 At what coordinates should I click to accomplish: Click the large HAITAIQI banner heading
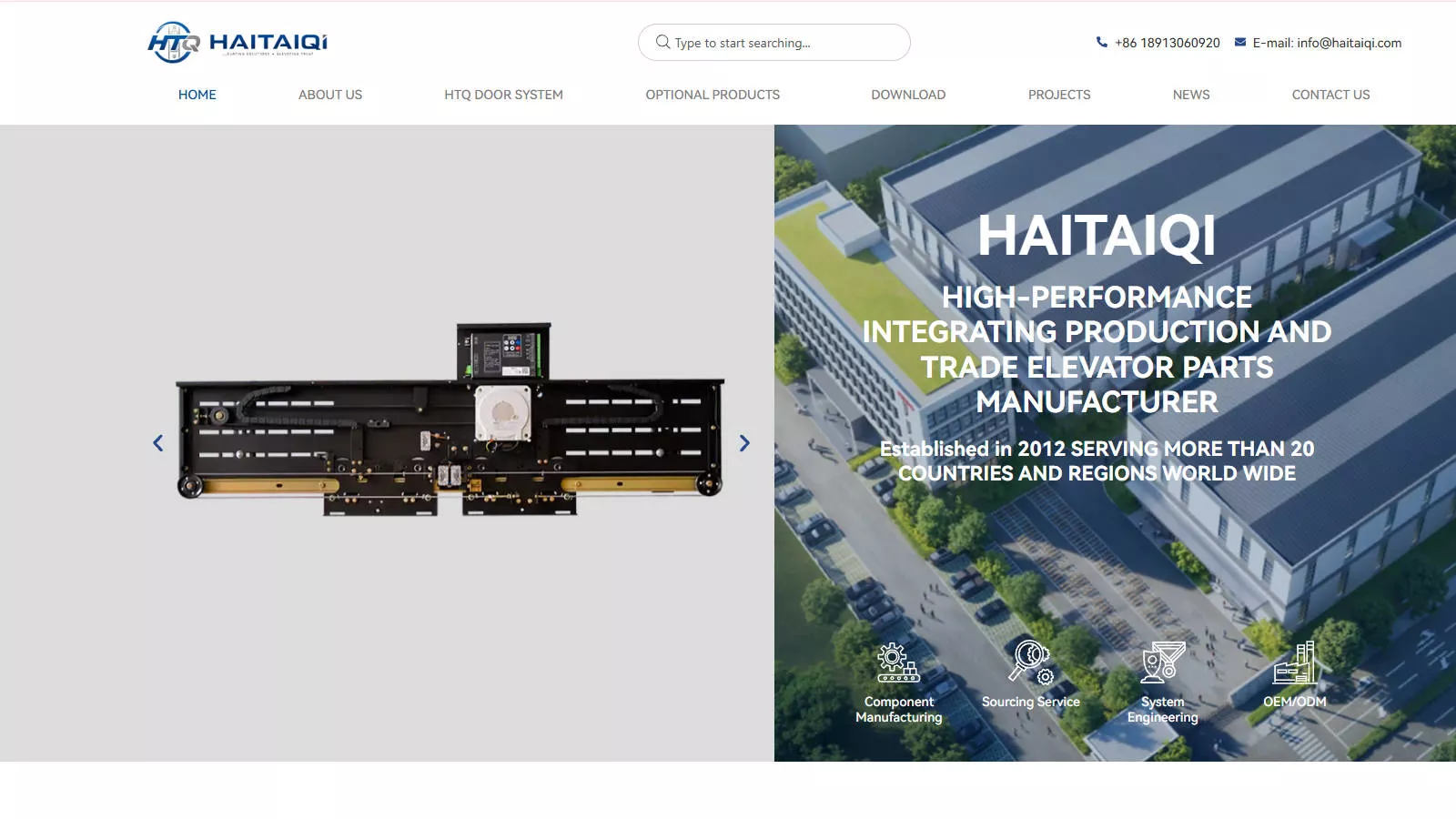click(1097, 236)
